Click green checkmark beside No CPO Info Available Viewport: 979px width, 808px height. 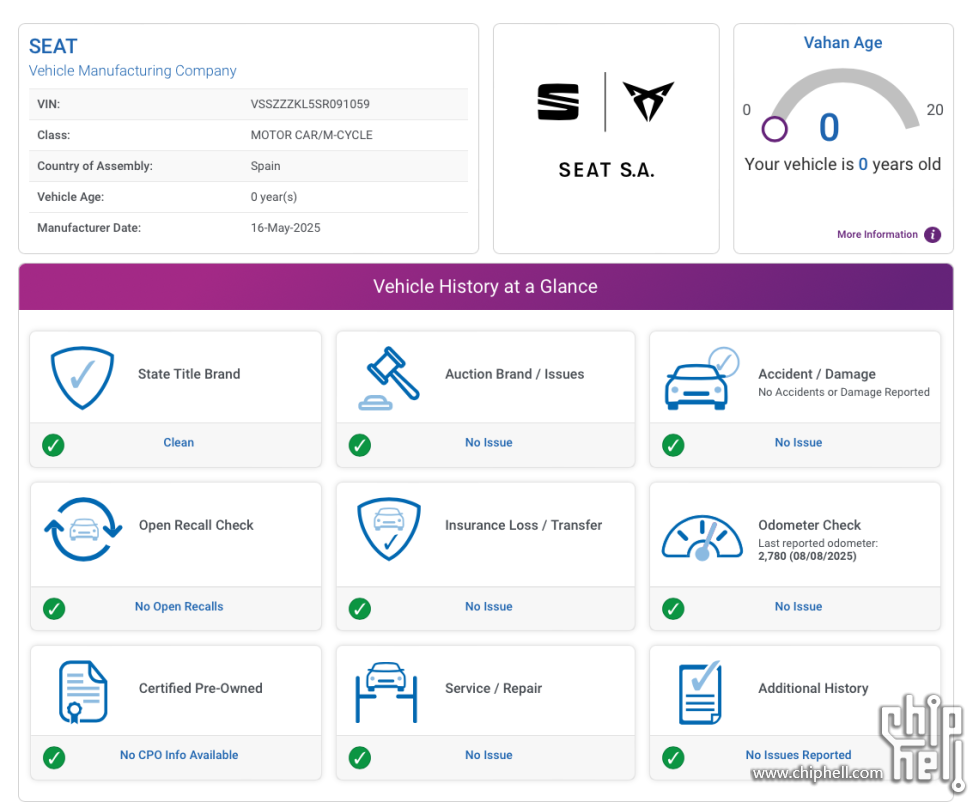click(54, 757)
